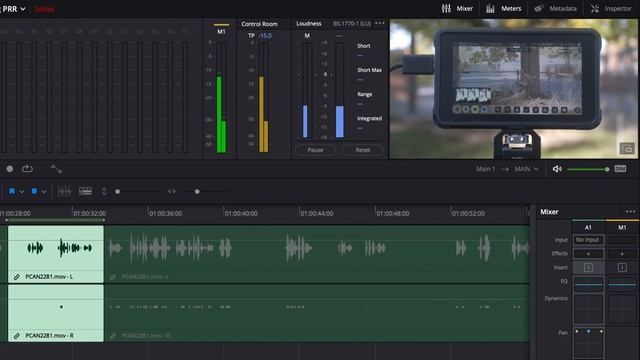Click the Control Room TP meter
This screenshot has width=640, height=360.
coord(264,97)
